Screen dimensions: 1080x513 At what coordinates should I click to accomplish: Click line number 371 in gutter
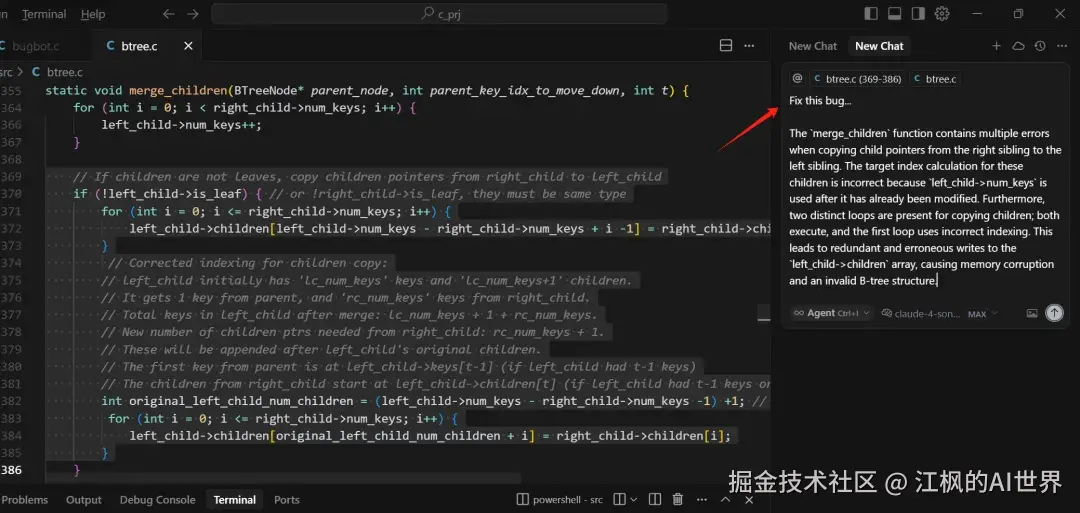tap(11, 211)
